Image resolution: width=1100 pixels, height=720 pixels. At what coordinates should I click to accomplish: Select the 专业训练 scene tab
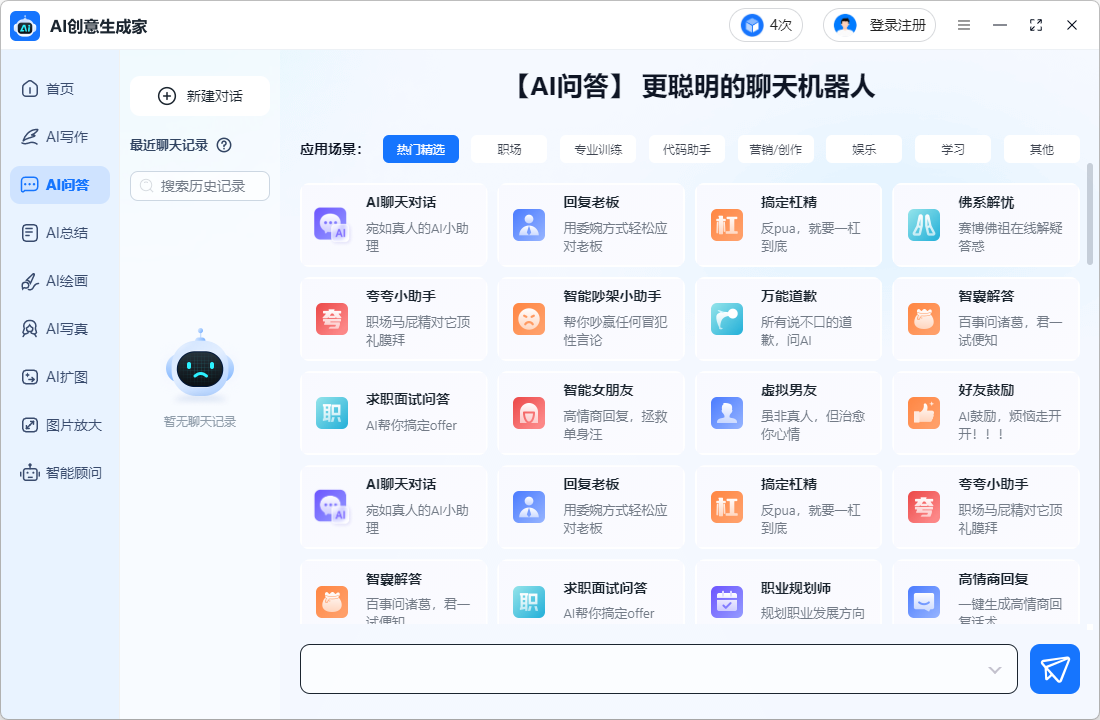pyautogui.click(x=598, y=149)
